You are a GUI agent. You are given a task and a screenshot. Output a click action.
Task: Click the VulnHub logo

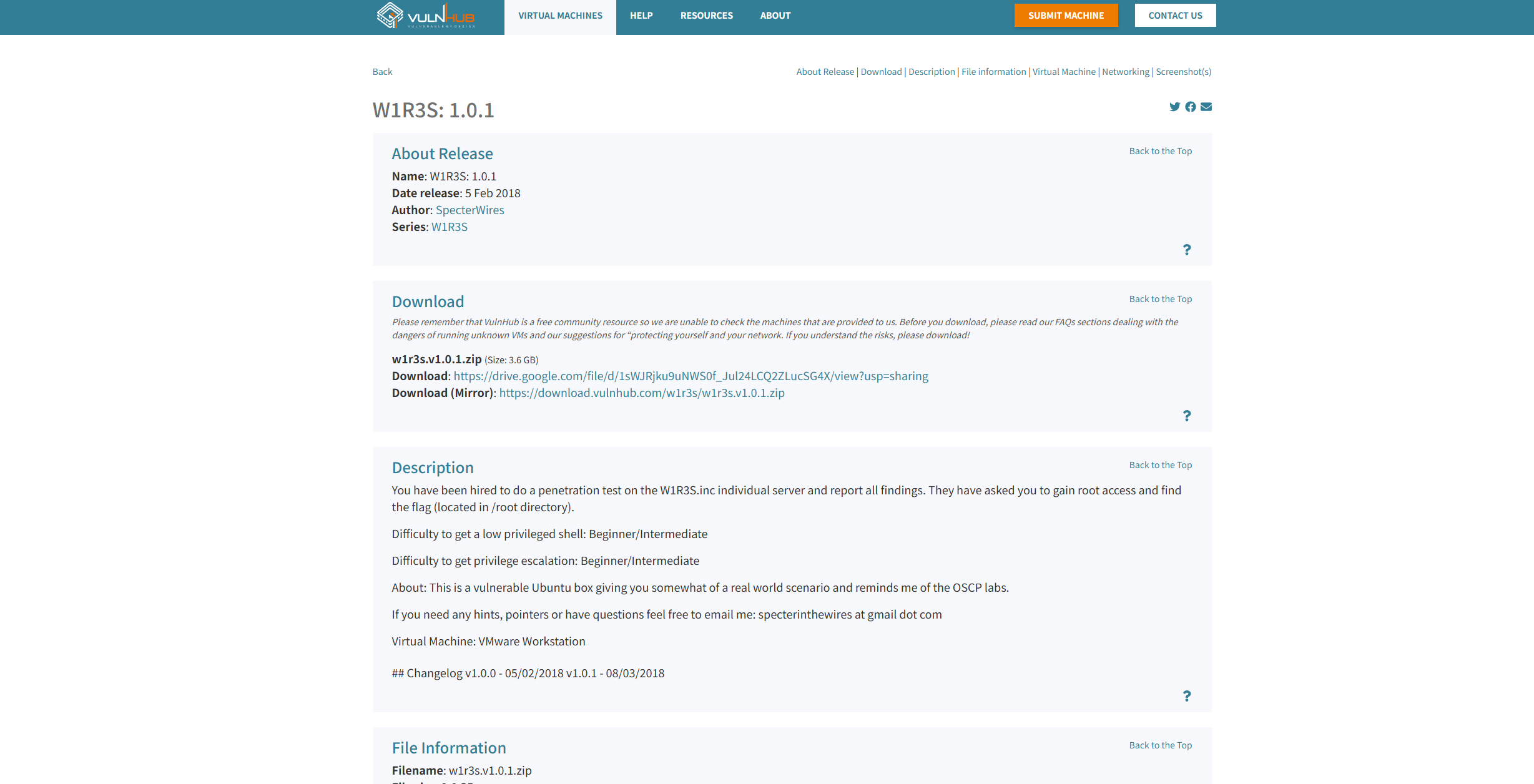[x=426, y=16]
